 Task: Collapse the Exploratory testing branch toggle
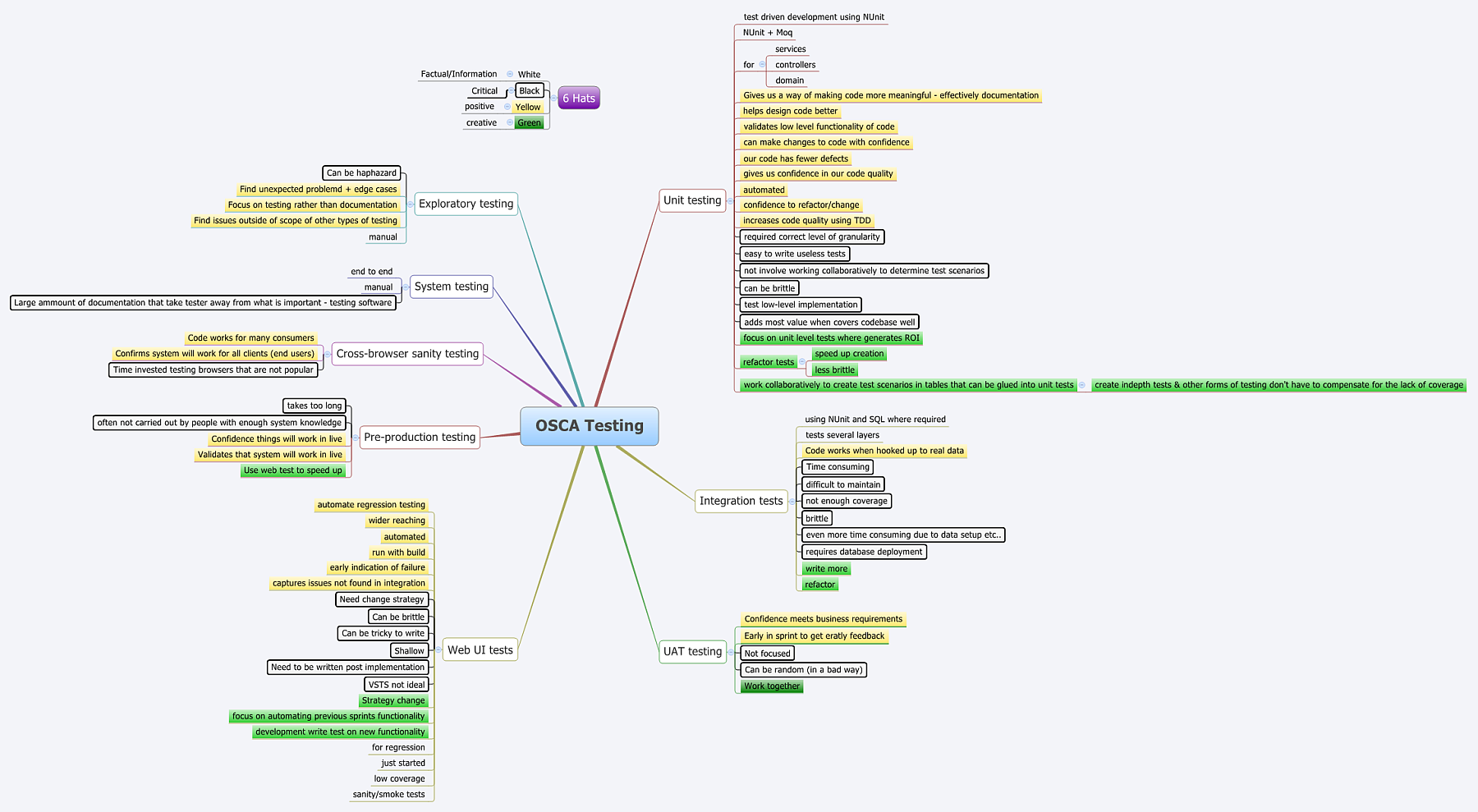click(x=410, y=204)
